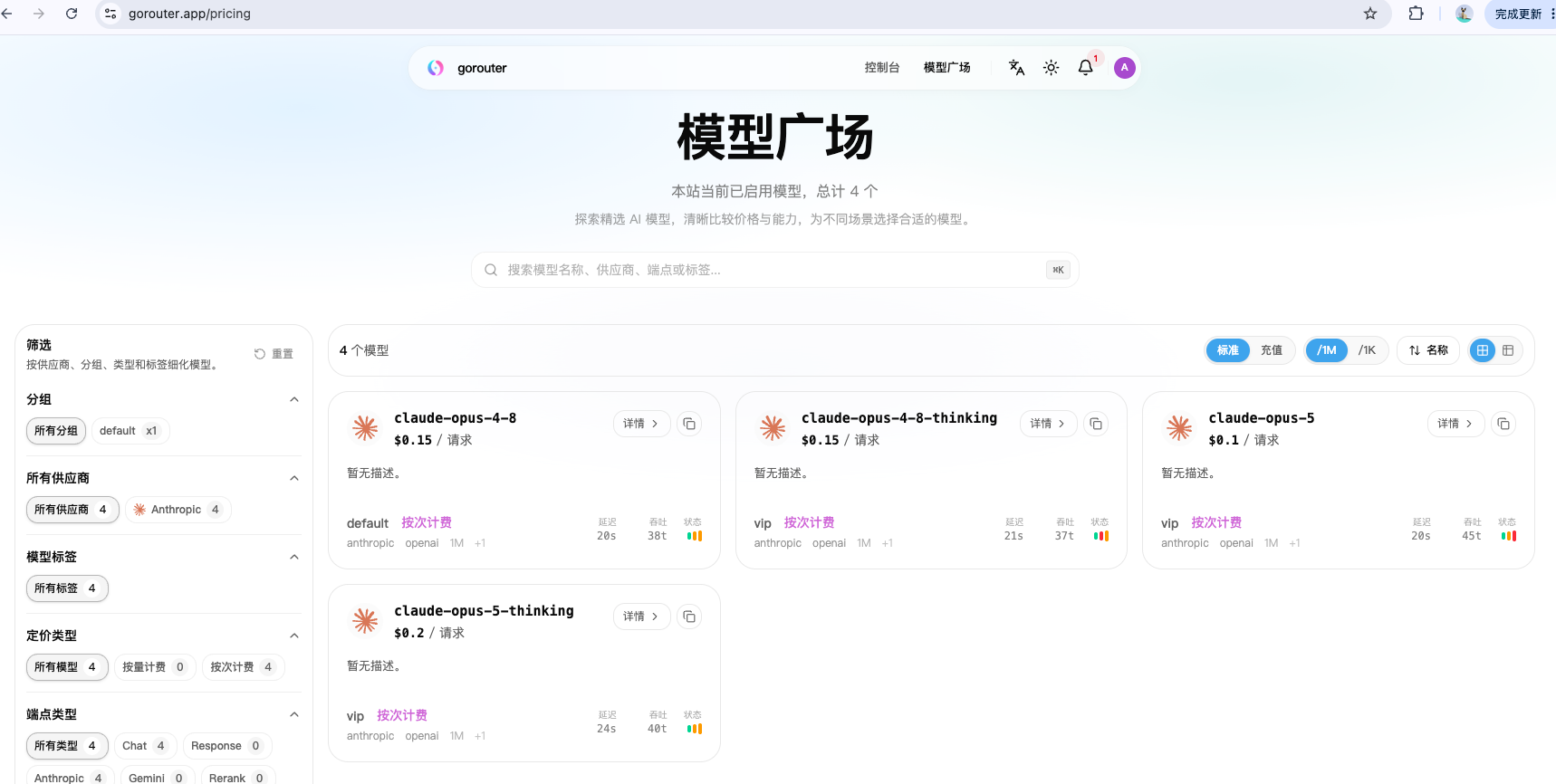Filter by default x1 group
Screen dimensions: 1556x784
pyautogui.click(x=130, y=431)
